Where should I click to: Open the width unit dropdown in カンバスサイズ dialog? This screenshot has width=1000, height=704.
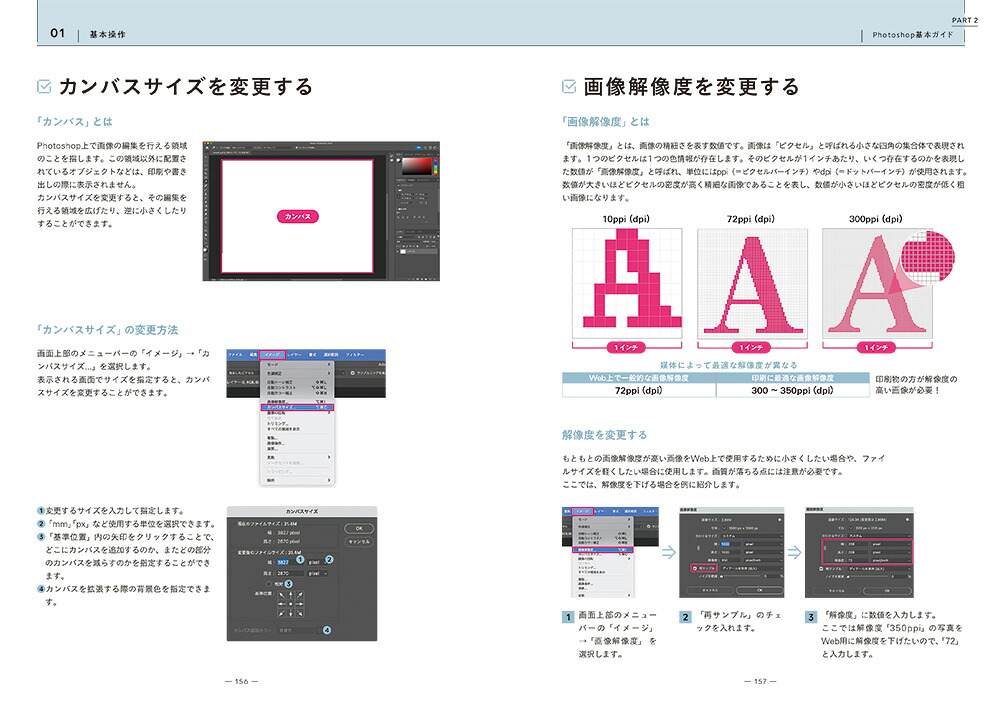pos(318,562)
